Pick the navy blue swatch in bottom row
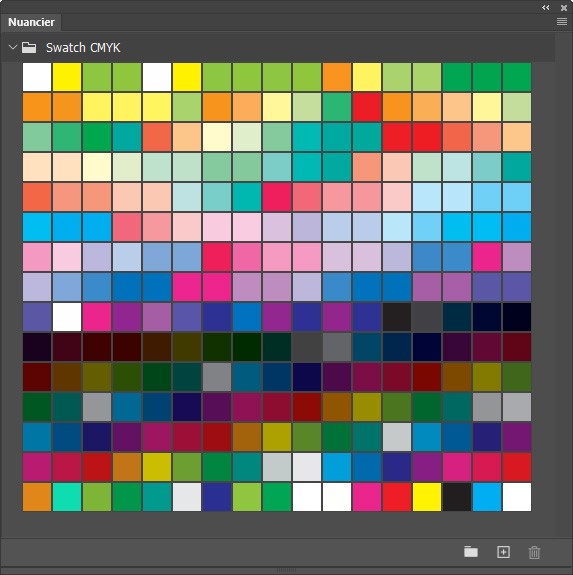This screenshot has width=573, height=575. 217,497
